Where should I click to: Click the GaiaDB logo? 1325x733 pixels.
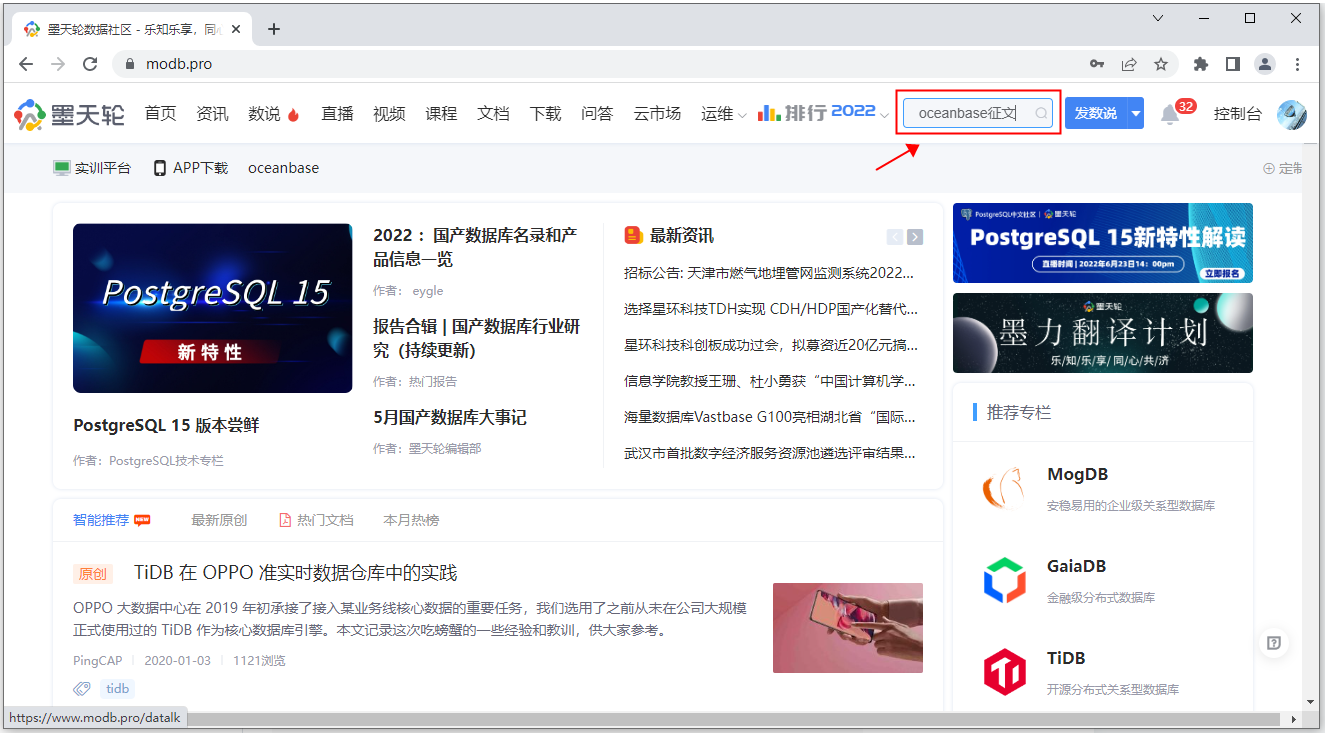tap(1005, 580)
